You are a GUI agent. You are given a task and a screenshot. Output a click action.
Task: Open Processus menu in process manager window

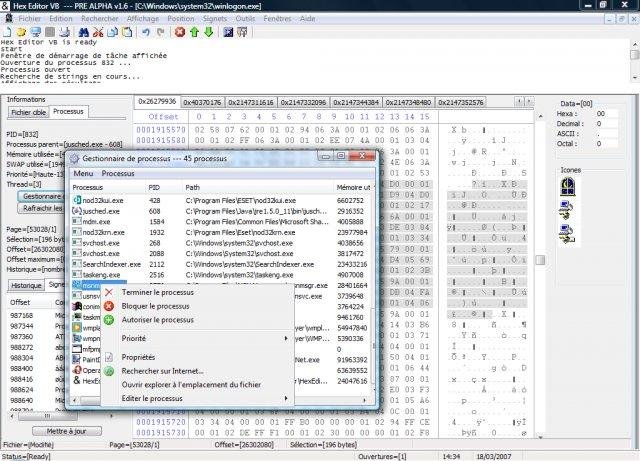pyautogui.click(x=118, y=174)
